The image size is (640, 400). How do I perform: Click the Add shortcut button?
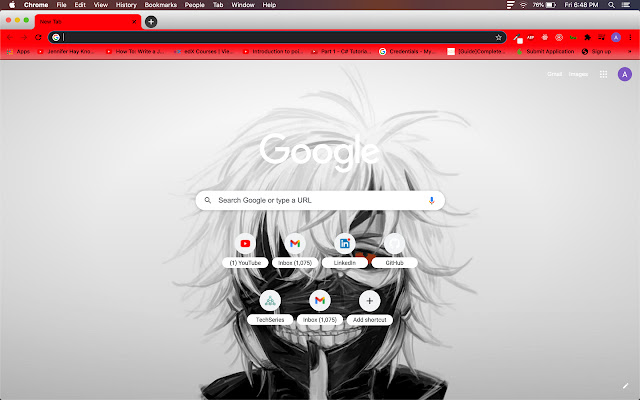(369, 307)
